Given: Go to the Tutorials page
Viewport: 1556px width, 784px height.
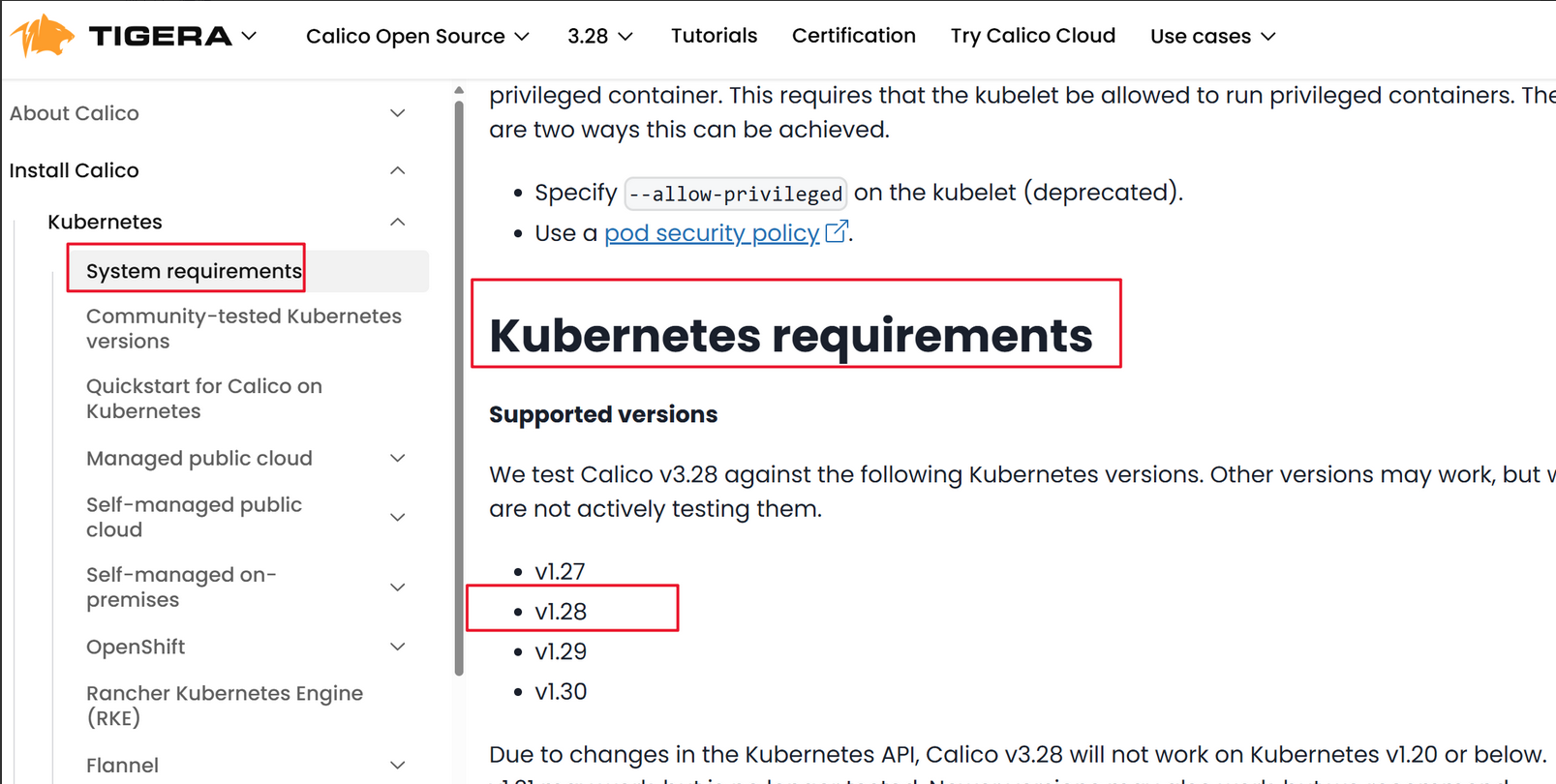Looking at the screenshot, I should (714, 36).
